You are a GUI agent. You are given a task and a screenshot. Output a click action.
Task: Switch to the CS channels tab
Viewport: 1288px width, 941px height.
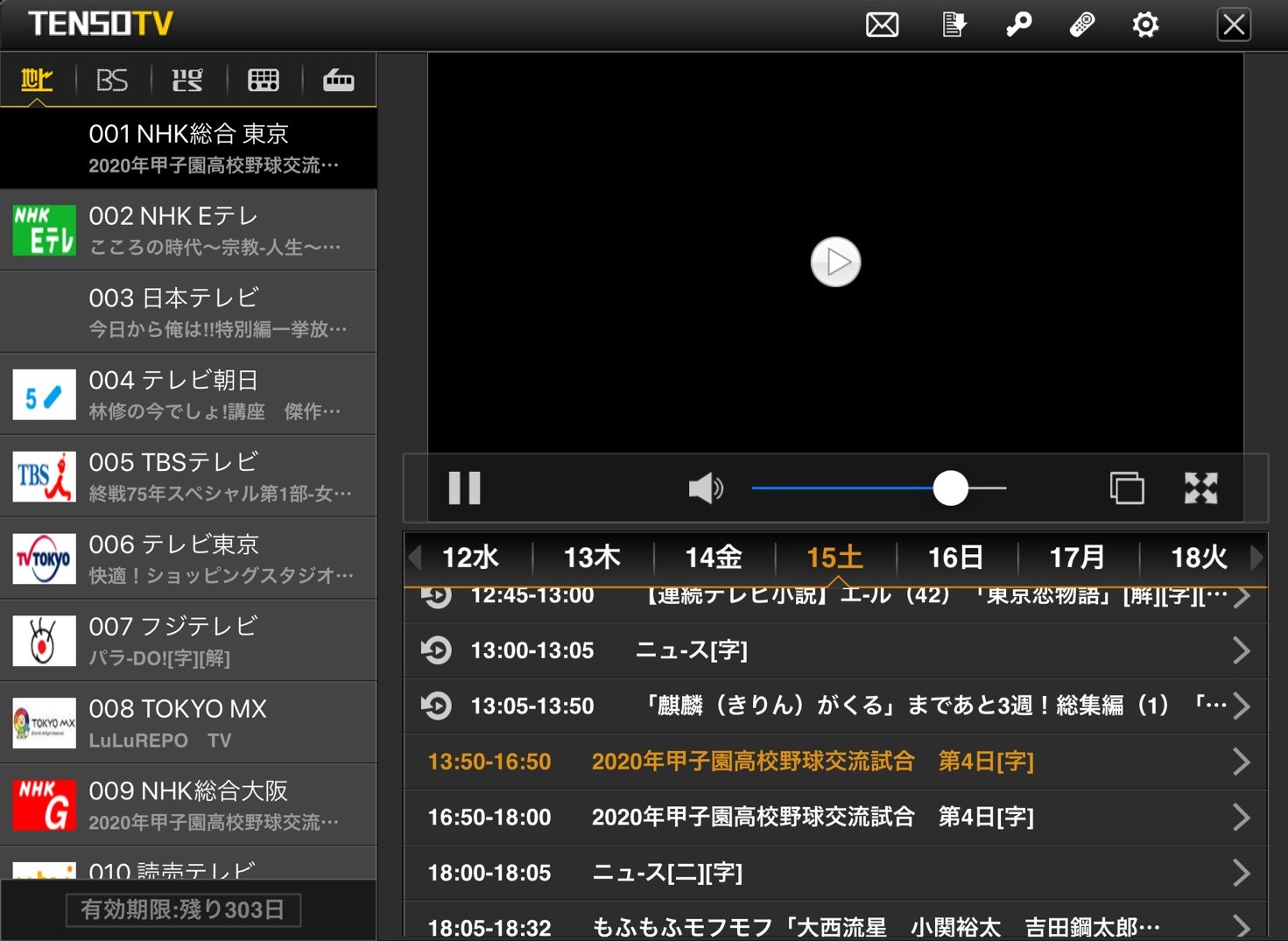(x=187, y=81)
